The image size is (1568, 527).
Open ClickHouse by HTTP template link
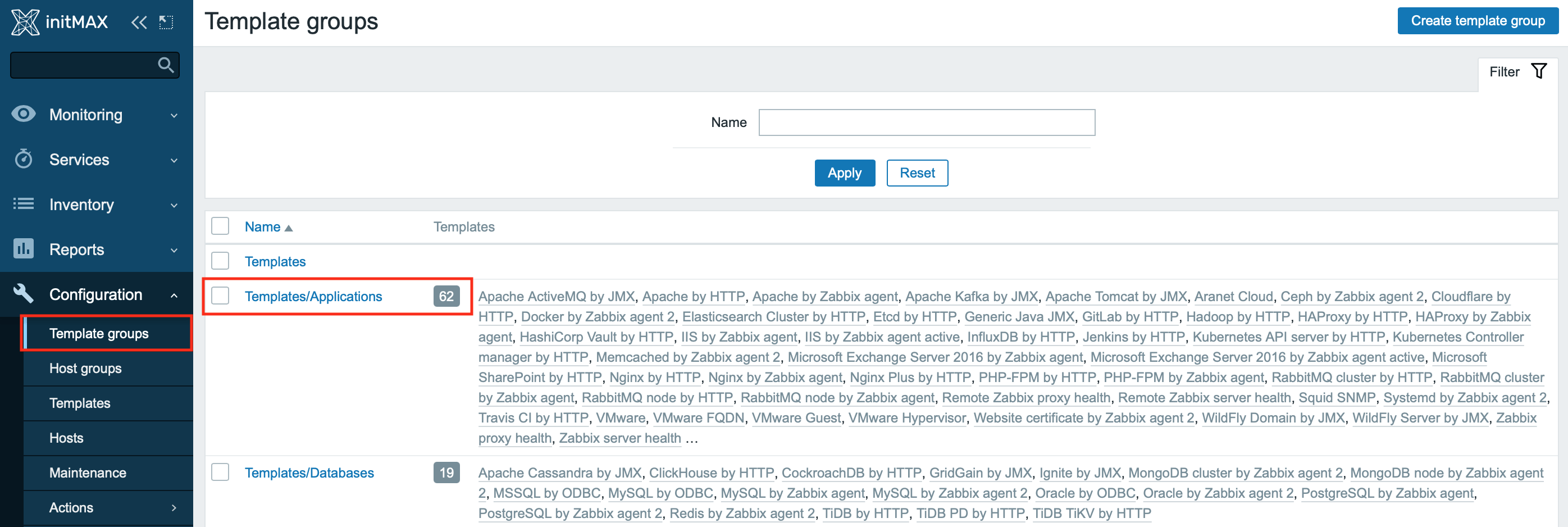pos(711,474)
